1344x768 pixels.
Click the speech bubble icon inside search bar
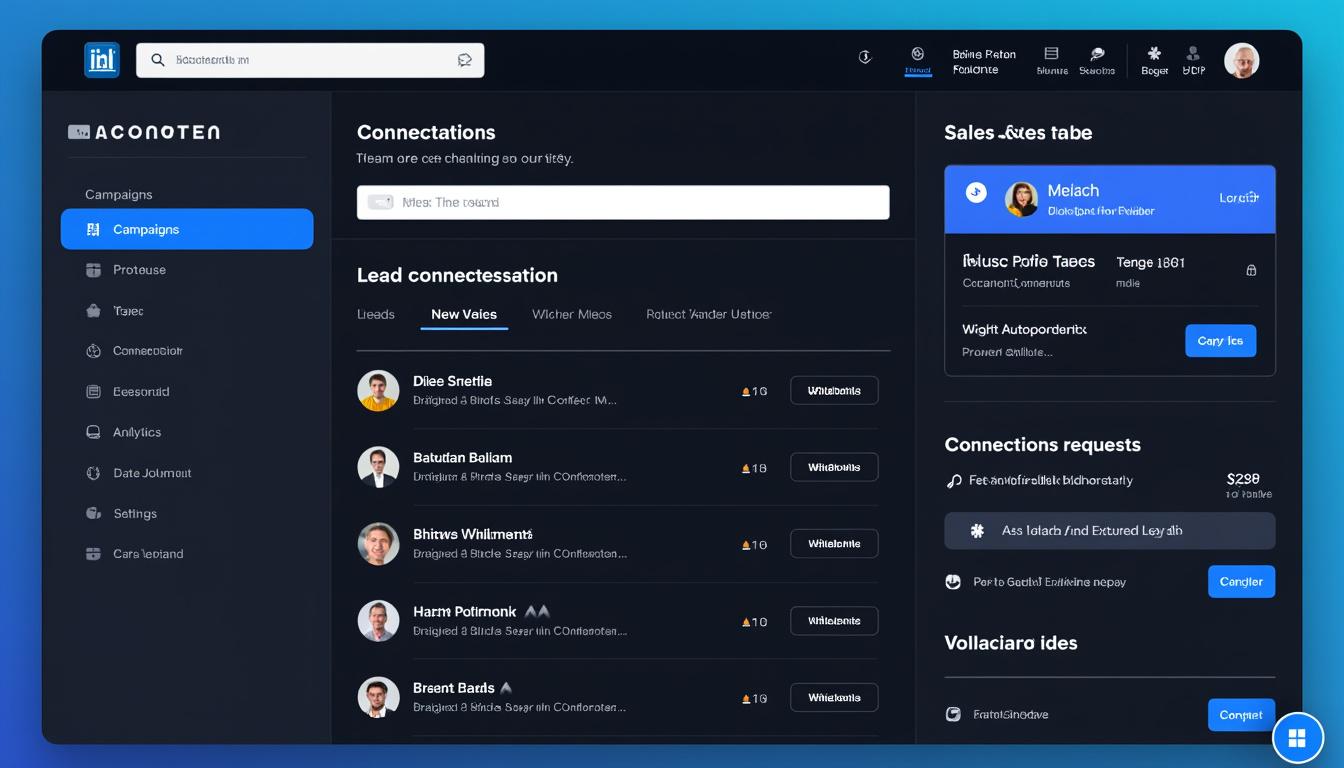(x=464, y=60)
